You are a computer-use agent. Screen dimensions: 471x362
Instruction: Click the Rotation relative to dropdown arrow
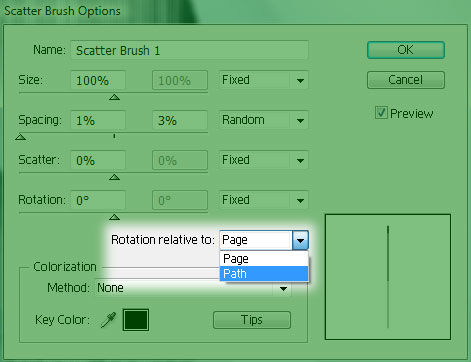300,240
